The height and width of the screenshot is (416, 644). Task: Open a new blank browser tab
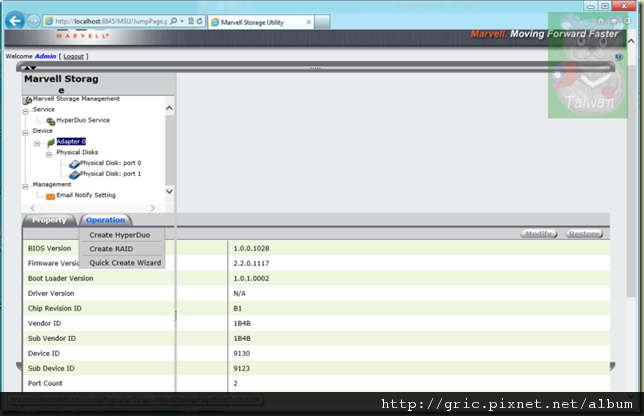322,22
